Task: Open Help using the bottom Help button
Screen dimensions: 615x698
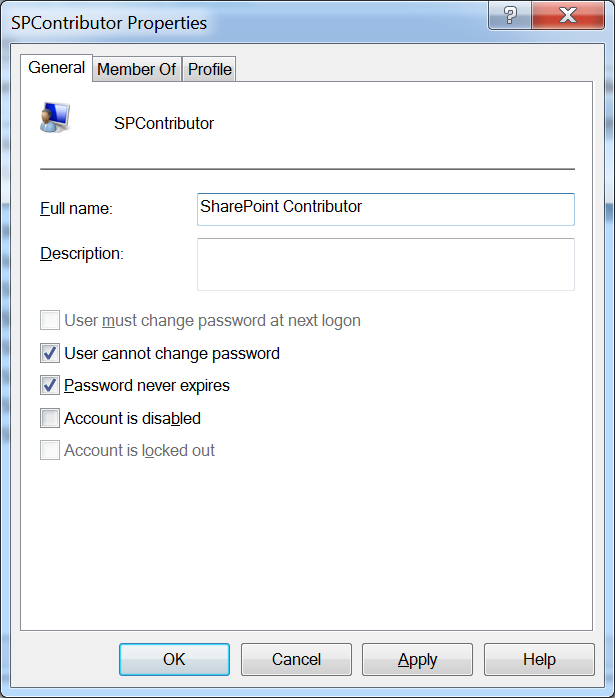Action: coord(538,659)
